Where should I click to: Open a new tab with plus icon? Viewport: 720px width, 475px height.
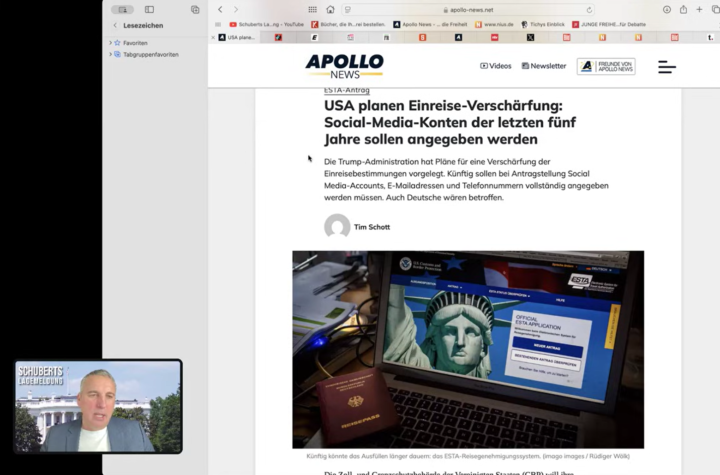point(700,9)
